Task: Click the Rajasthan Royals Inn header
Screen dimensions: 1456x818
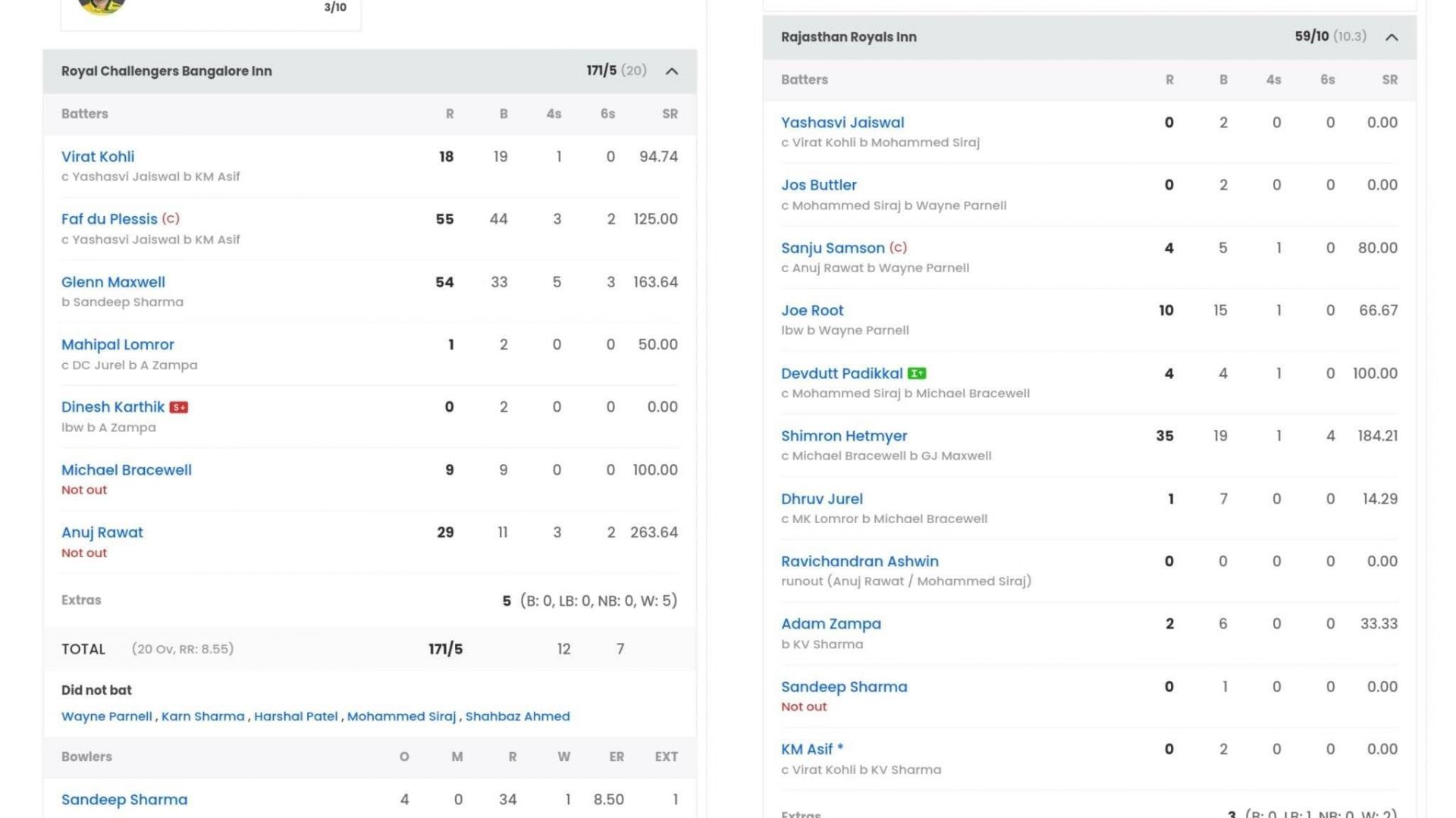Action: 849,37
